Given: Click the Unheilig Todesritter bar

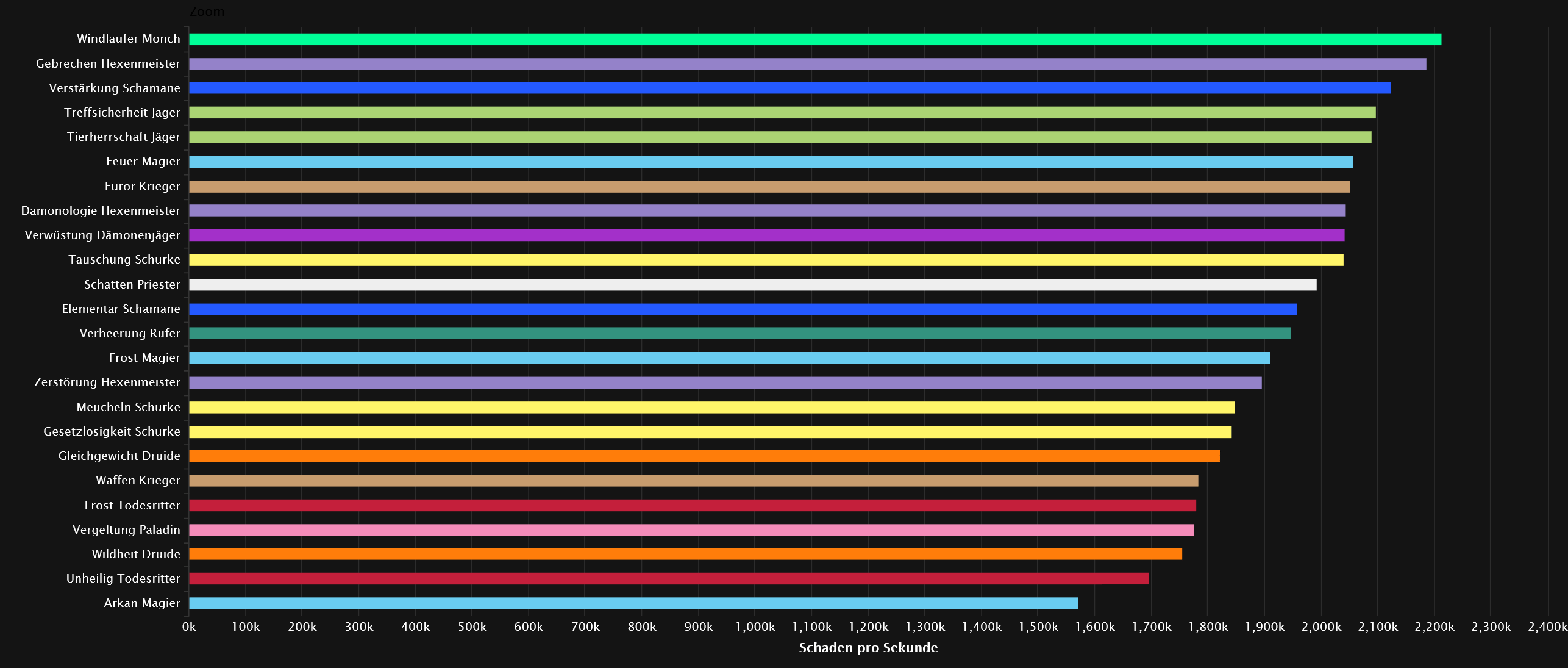Looking at the screenshot, I should click(x=669, y=578).
